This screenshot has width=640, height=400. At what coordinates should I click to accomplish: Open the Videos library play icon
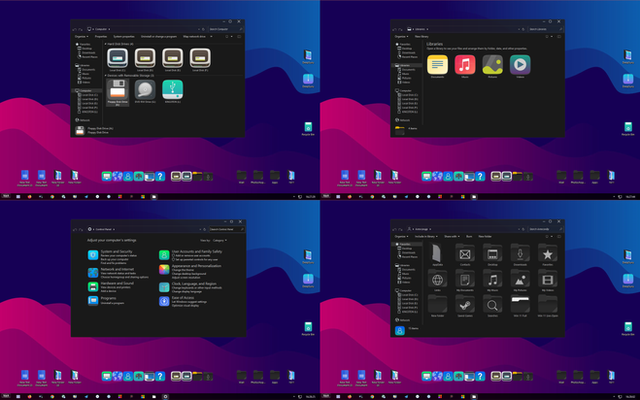click(520, 64)
